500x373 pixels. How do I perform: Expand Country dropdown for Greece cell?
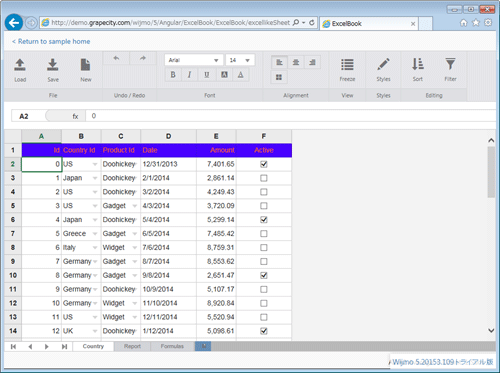point(95,234)
